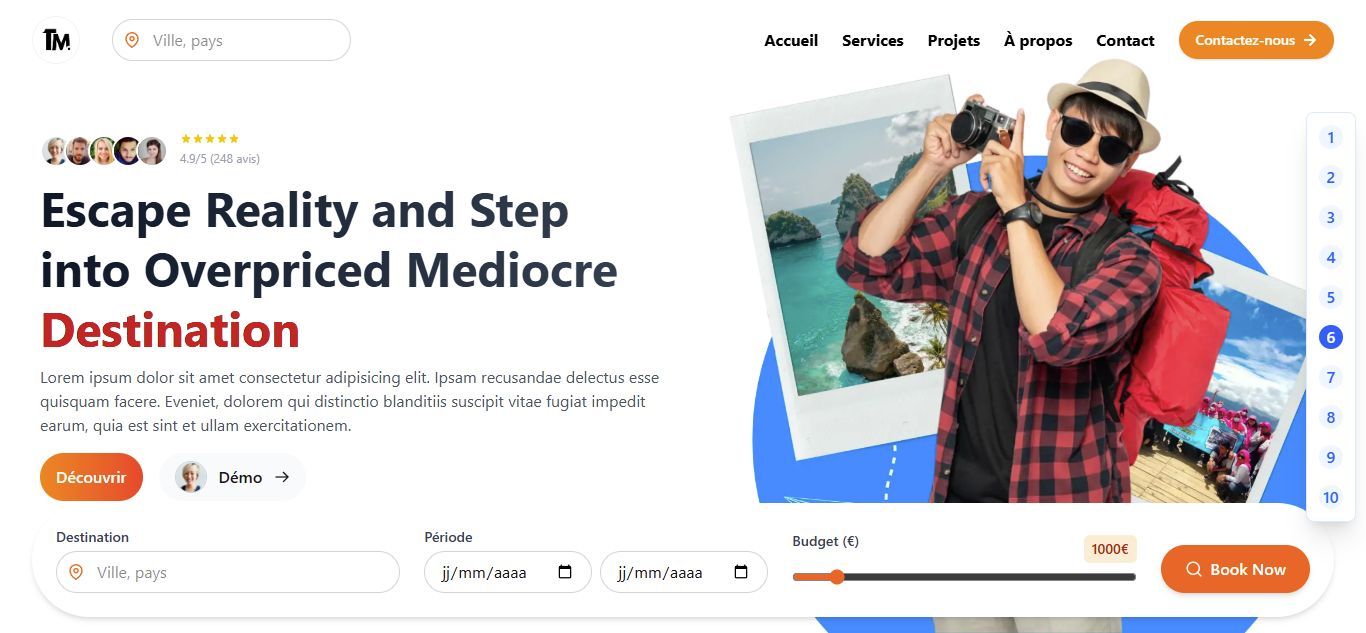
Task: Click the TM logo icon
Action: pyautogui.click(x=56, y=40)
